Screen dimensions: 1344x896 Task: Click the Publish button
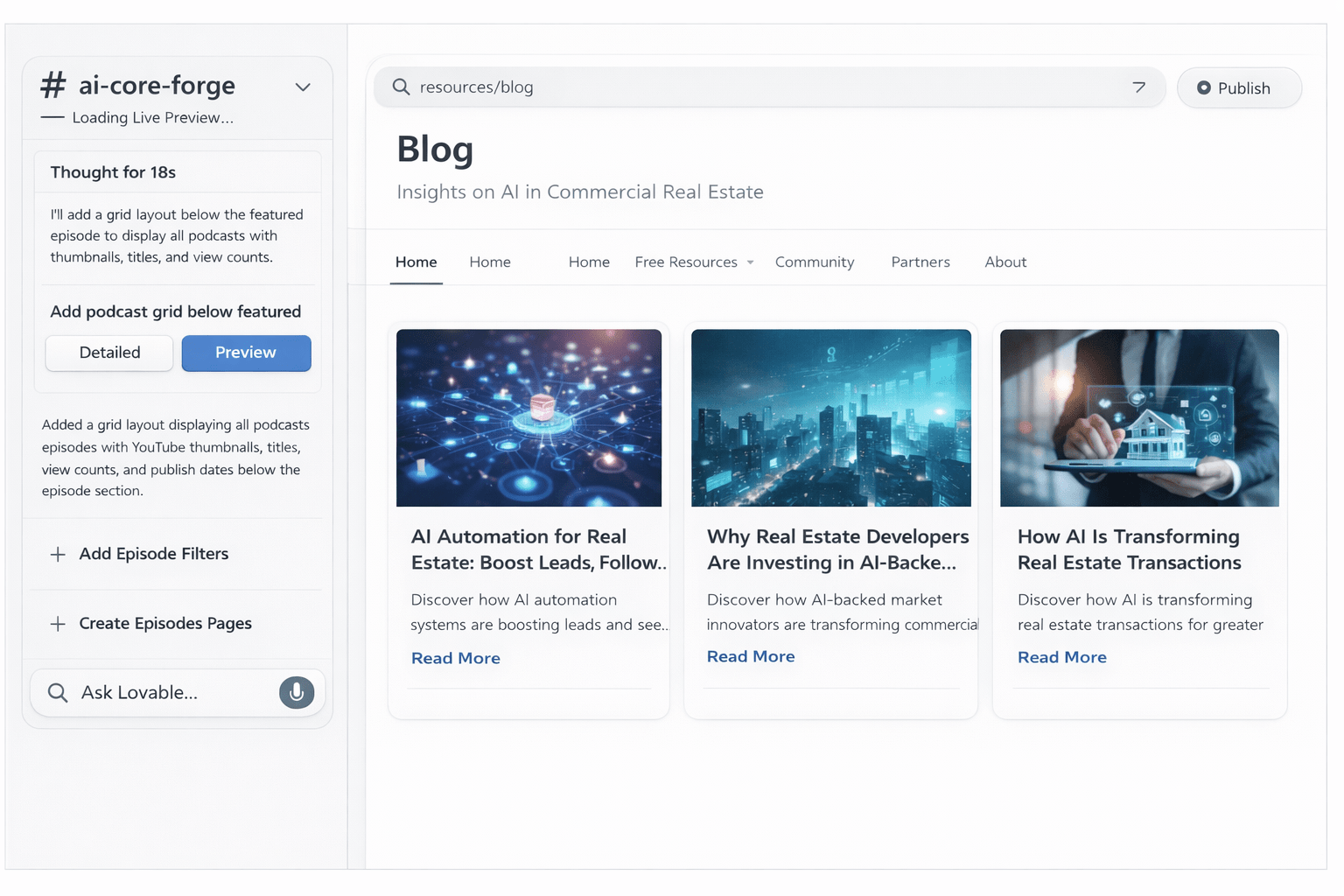click(x=1239, y=87)
